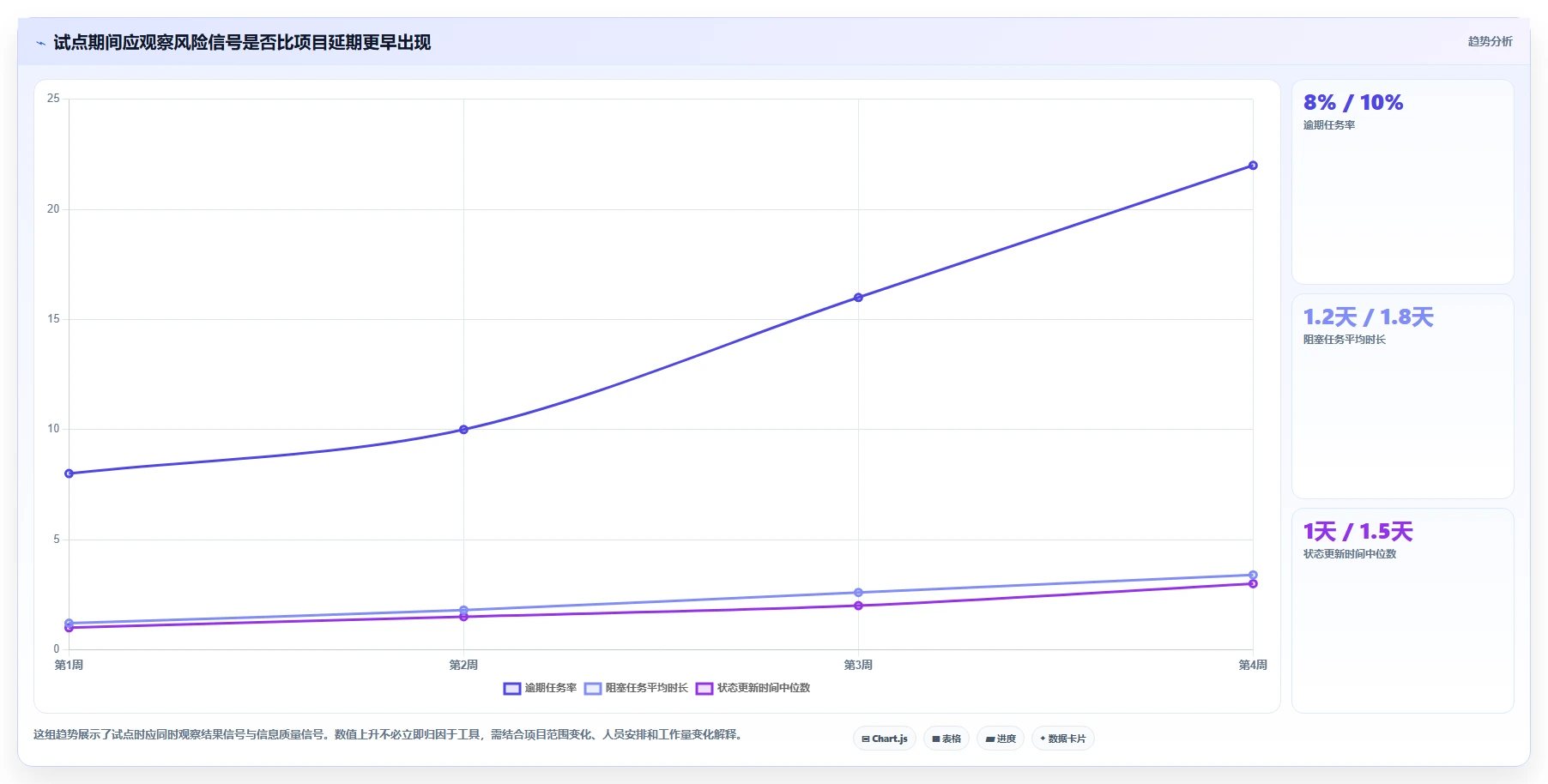Toggle the 状态更新时间中位数 legend item
Viewport: 1548px width, 784px height.
click(753, 688)
